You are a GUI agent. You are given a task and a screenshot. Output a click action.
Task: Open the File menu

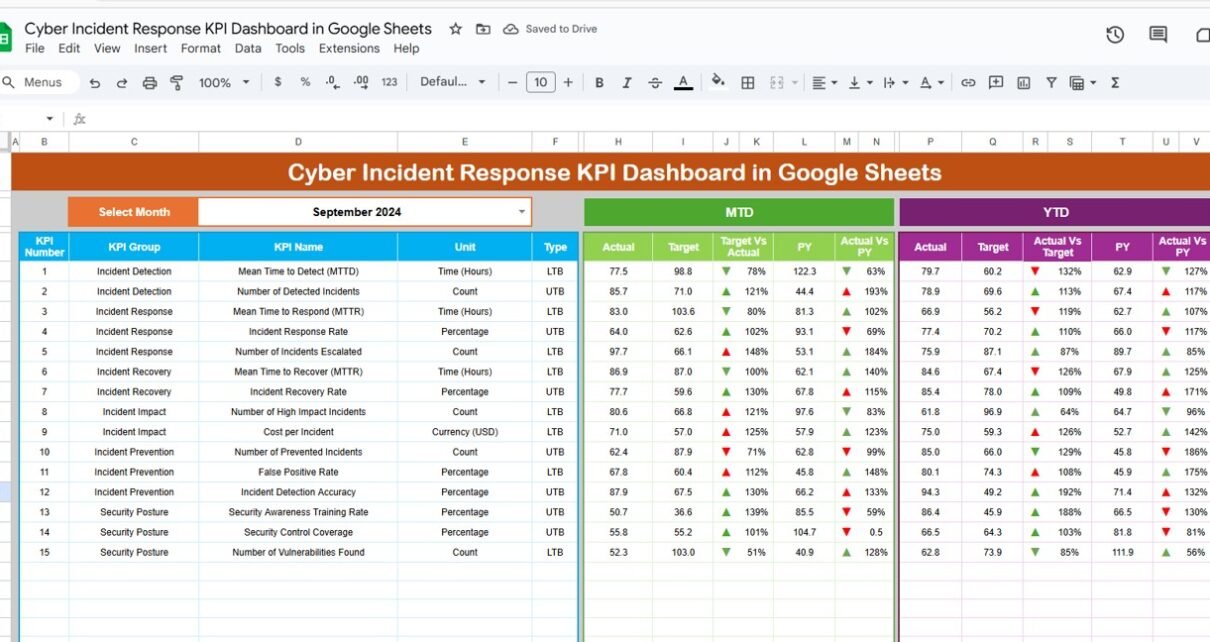tap(35, 48)
